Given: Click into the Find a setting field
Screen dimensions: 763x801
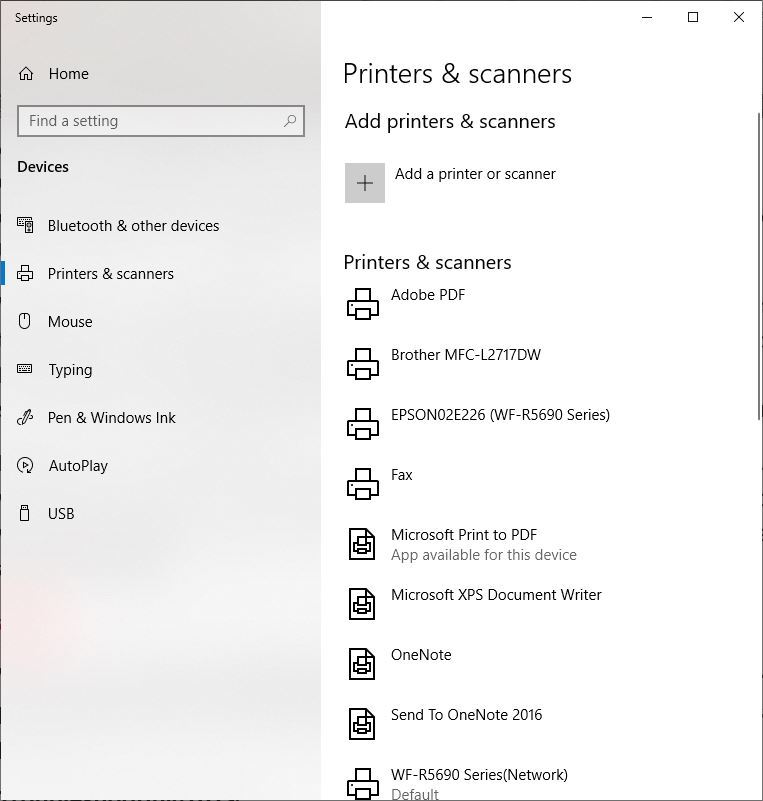Looking at the screenshot, I should [x=161, y=121].
